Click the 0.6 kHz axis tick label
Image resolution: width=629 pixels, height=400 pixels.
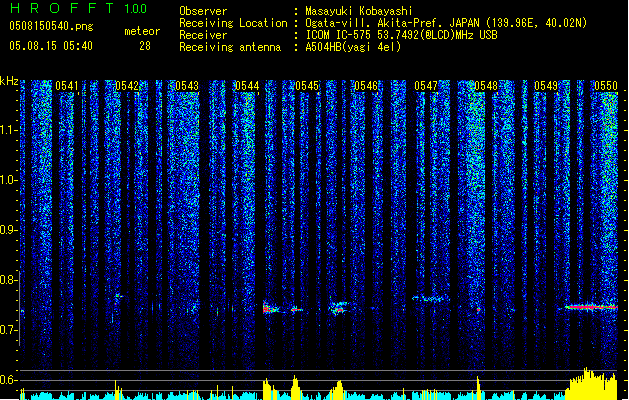click(x=8, y=380)
